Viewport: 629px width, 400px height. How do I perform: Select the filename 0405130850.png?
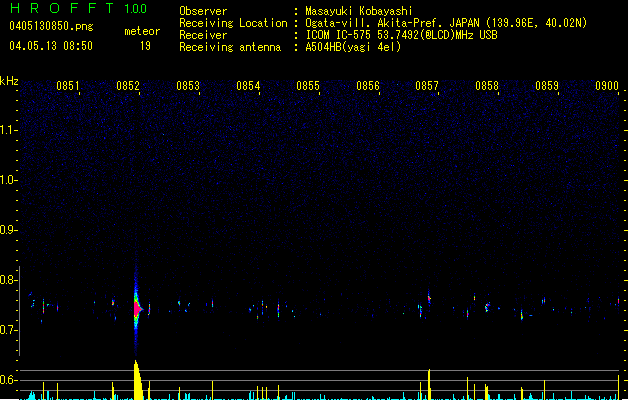51,26
